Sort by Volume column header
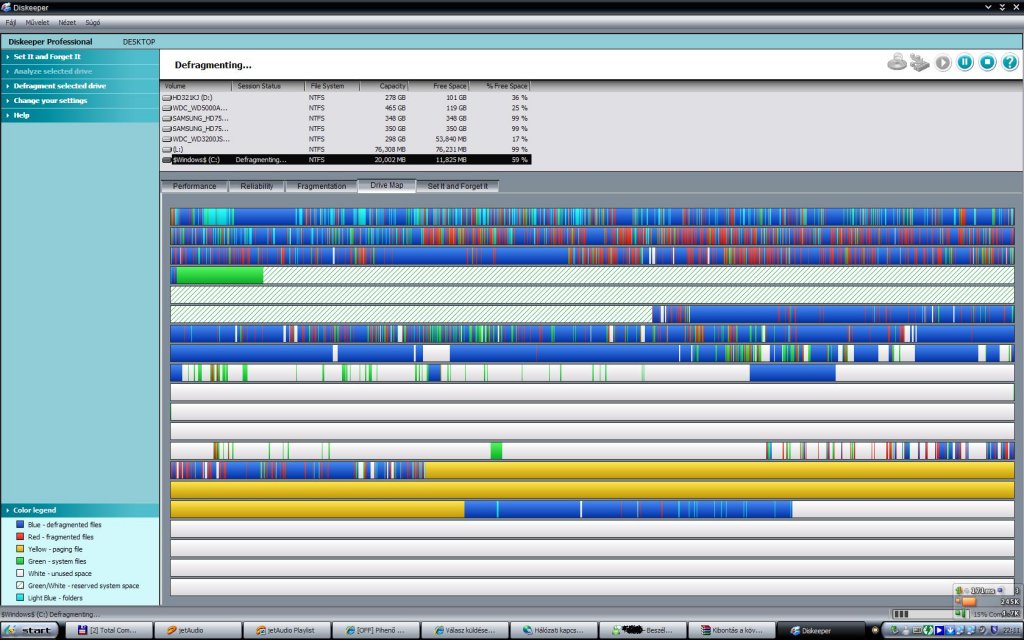 tap(196, 86)
